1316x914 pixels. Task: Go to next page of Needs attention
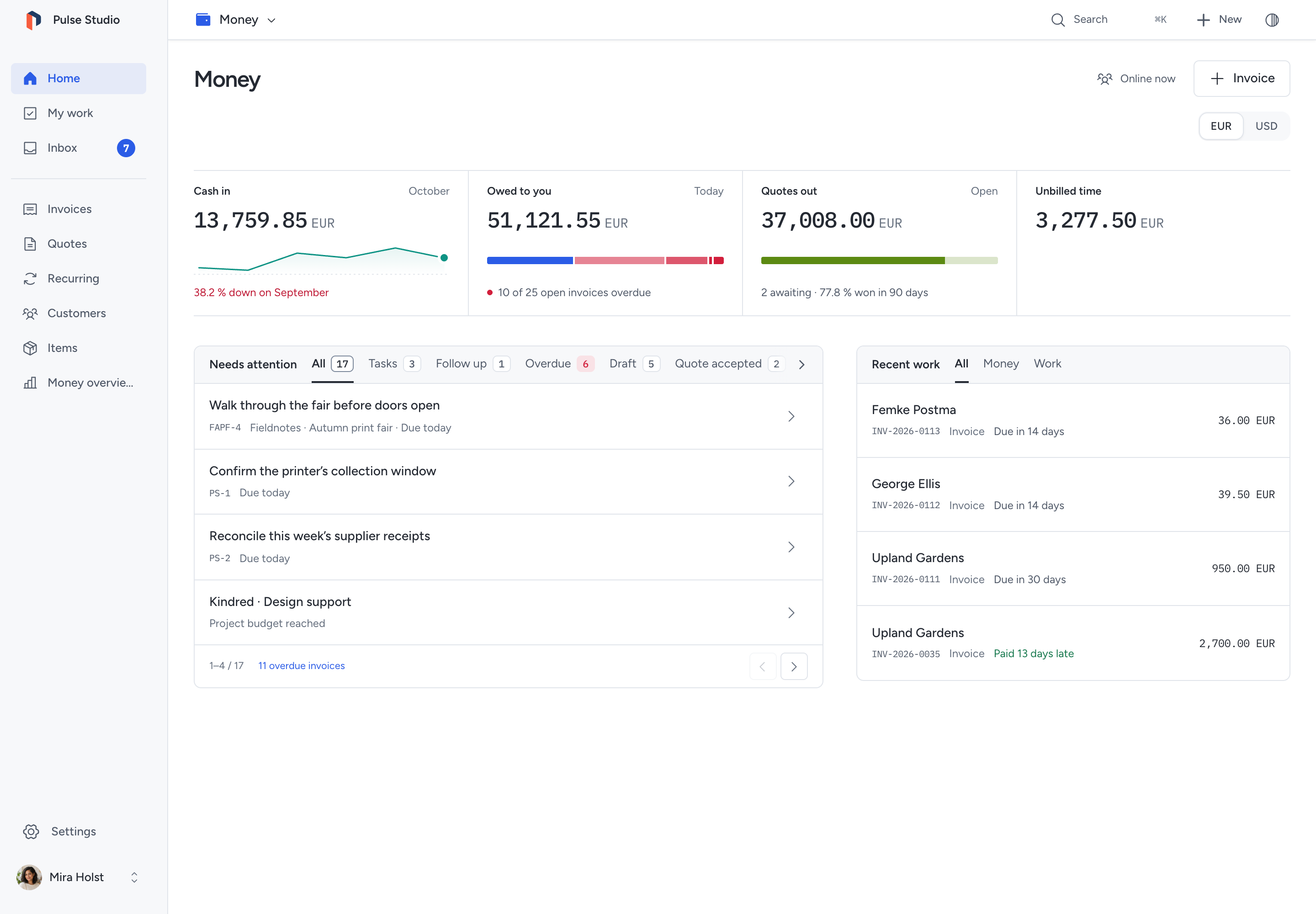click(x=794, y=667)
